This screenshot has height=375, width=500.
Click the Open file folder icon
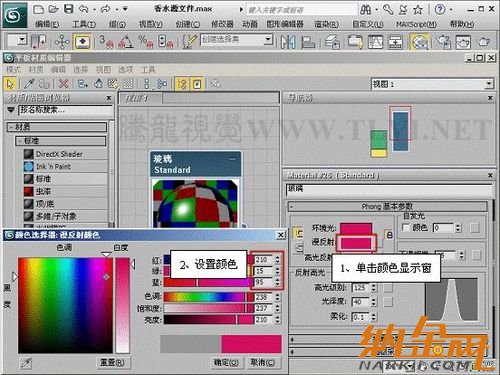click(53, 9)
